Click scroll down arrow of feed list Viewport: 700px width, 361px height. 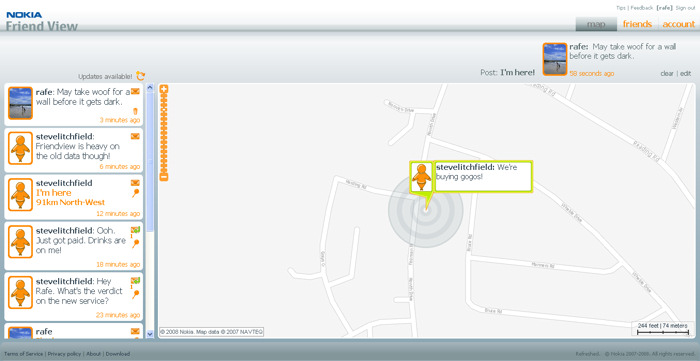(150, 333)
